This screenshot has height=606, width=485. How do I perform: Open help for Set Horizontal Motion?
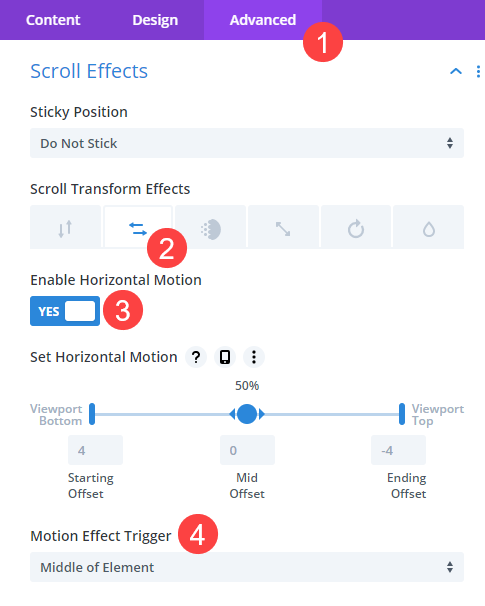click(196, 357)
